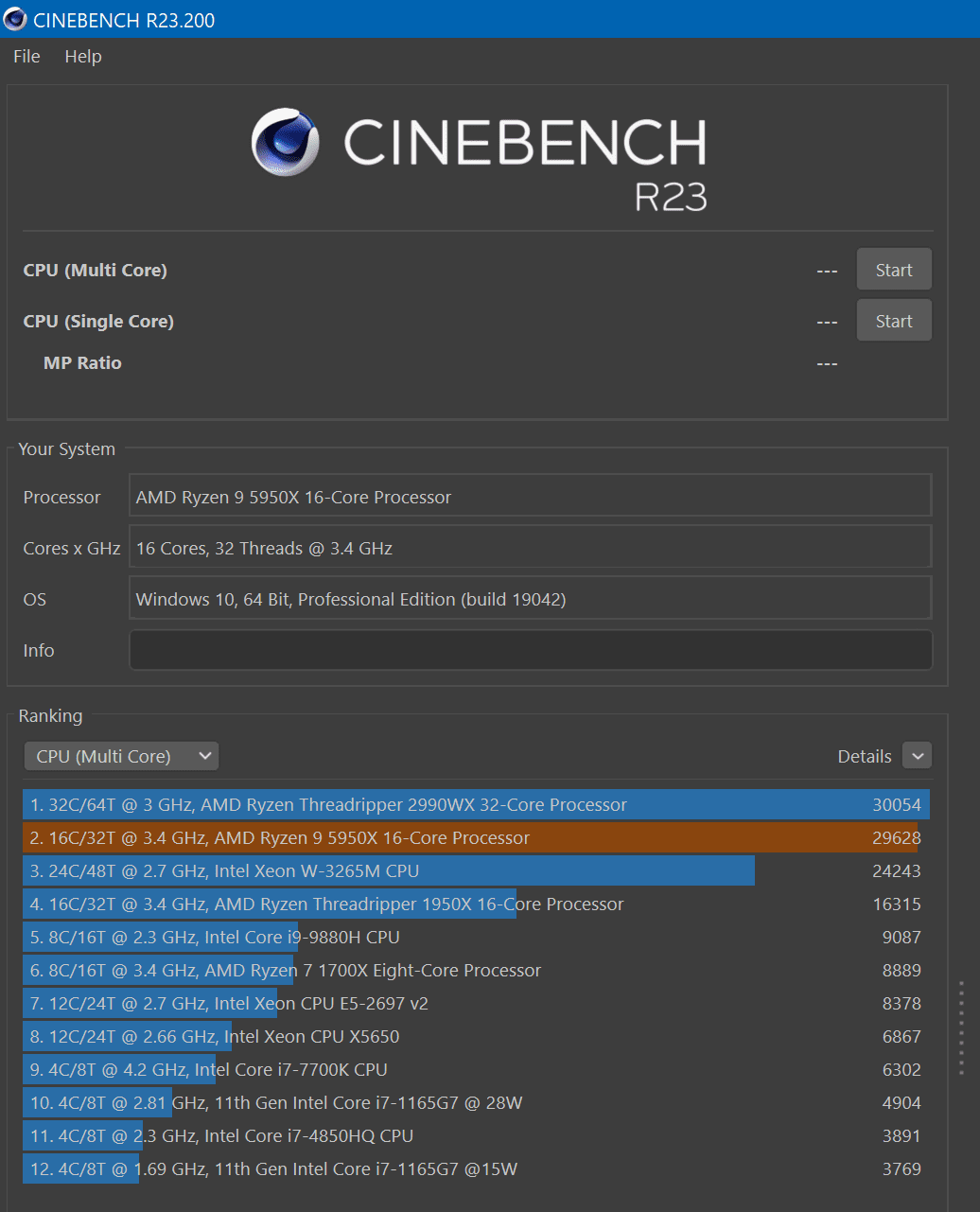Click the Cinebench title bar app icon

pyautogui.click(x=15, y=19)
